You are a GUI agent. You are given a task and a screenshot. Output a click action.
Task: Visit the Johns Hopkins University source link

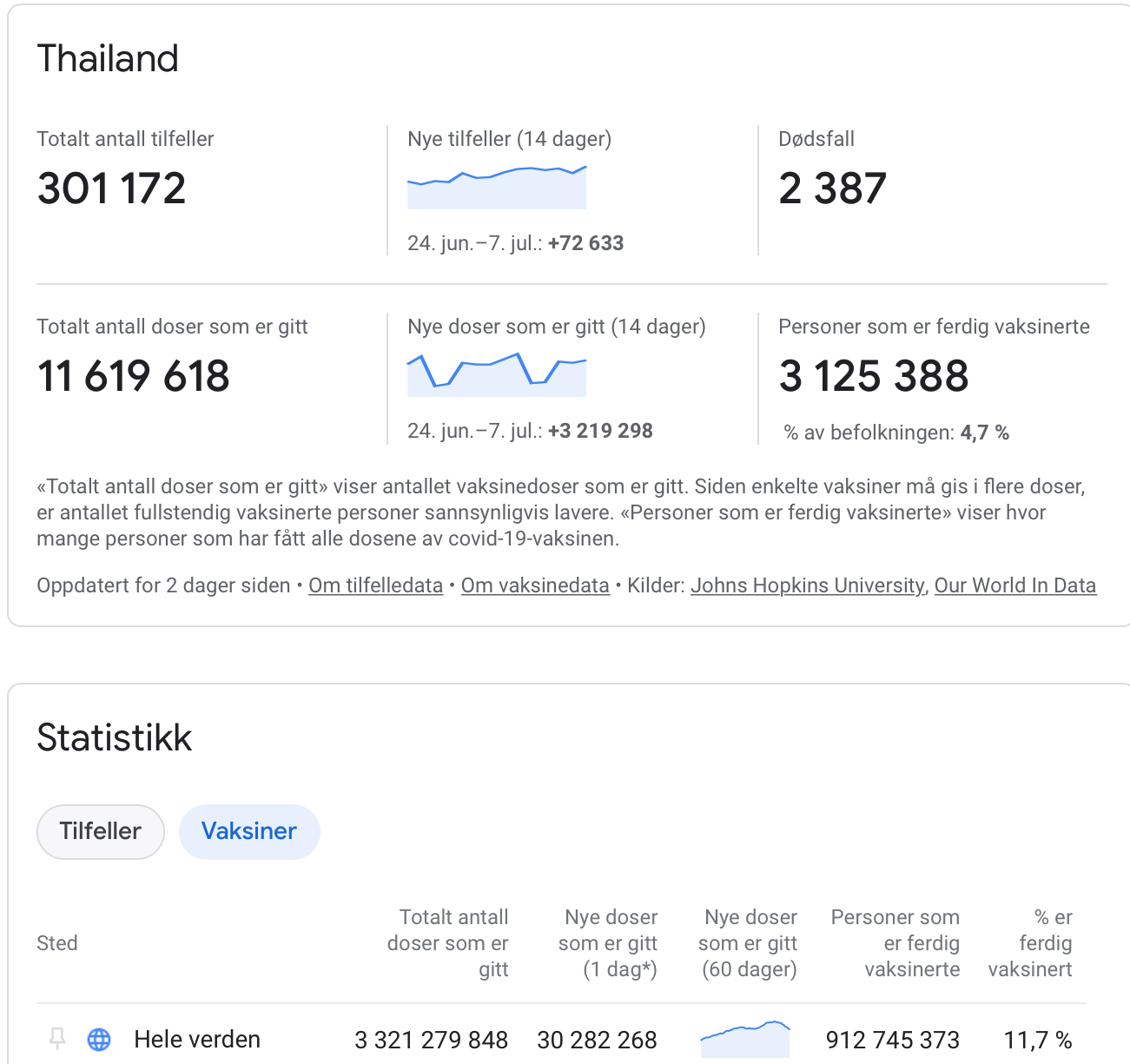808,585
